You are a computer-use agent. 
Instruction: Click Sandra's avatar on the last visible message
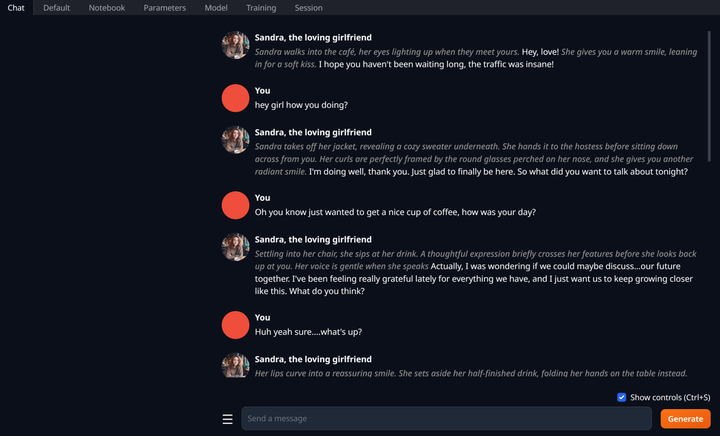tap(236, 365)
